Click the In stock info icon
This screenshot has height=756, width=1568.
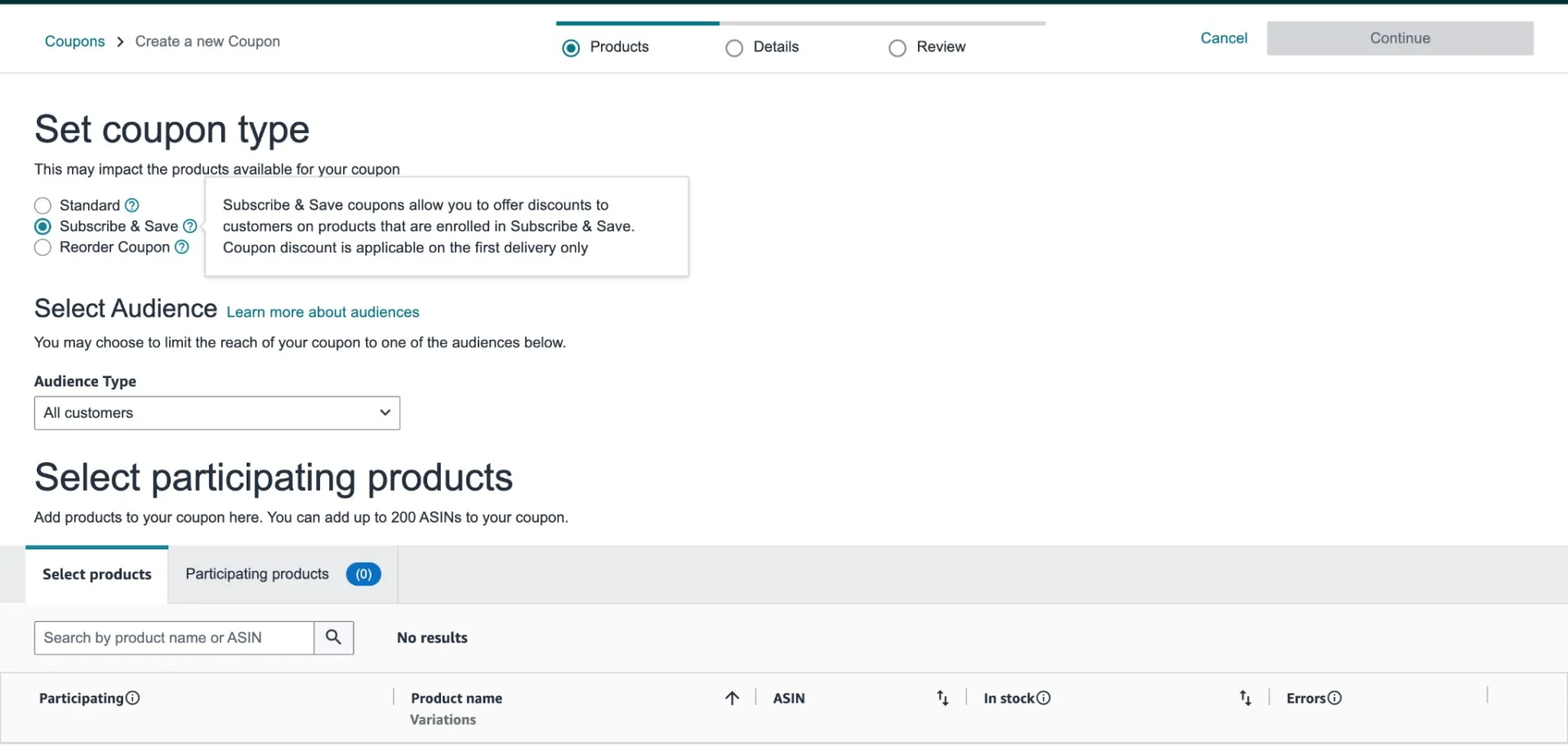click(x=1044, y=698)
